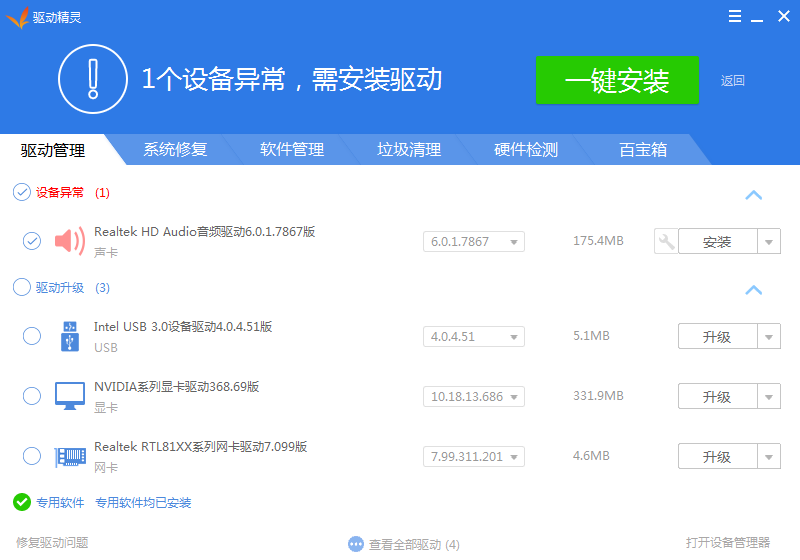Switch to the 驱动管理 tab
800x560 pixels.
tap(53, 150)
